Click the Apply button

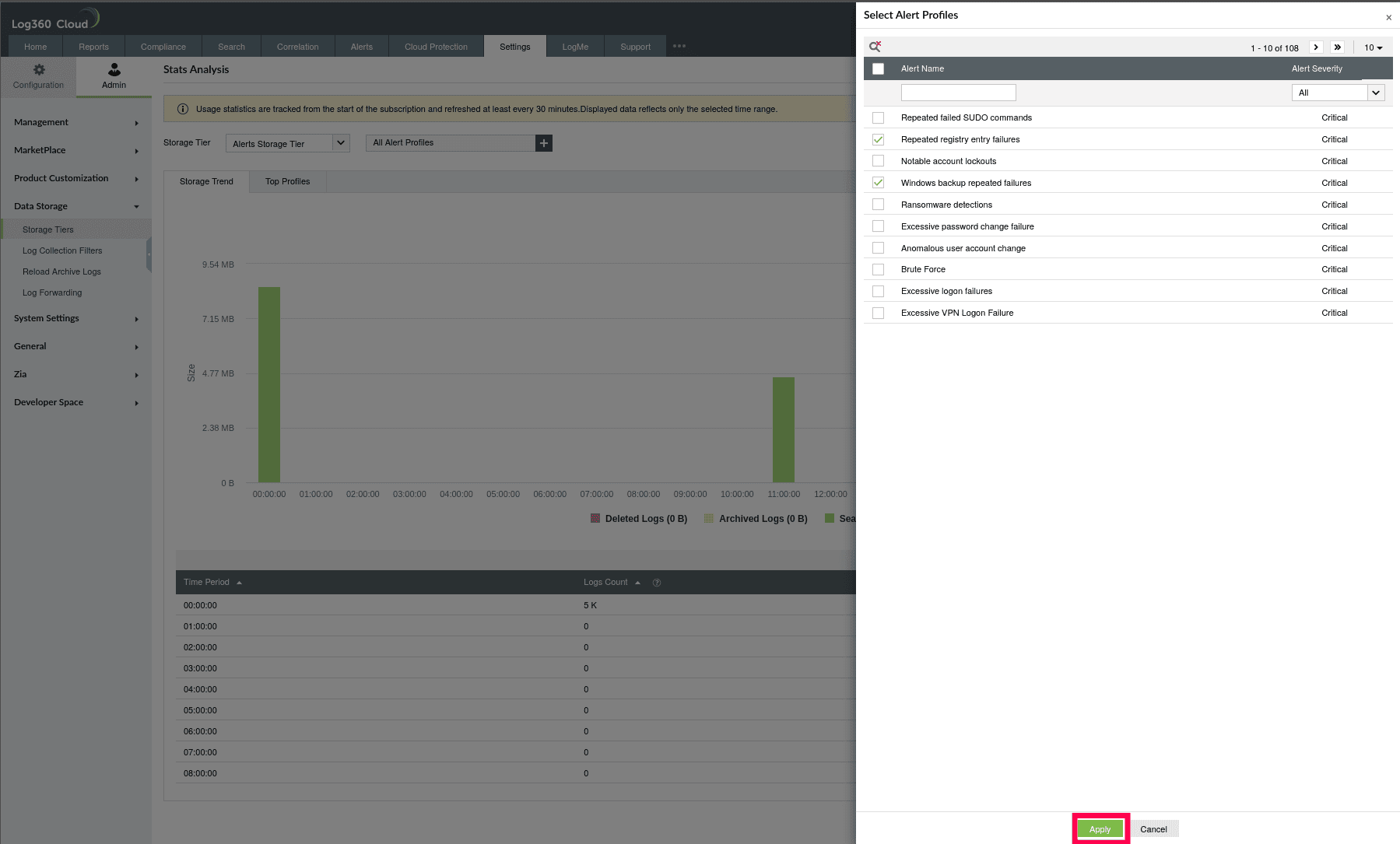pos(1100,829)
